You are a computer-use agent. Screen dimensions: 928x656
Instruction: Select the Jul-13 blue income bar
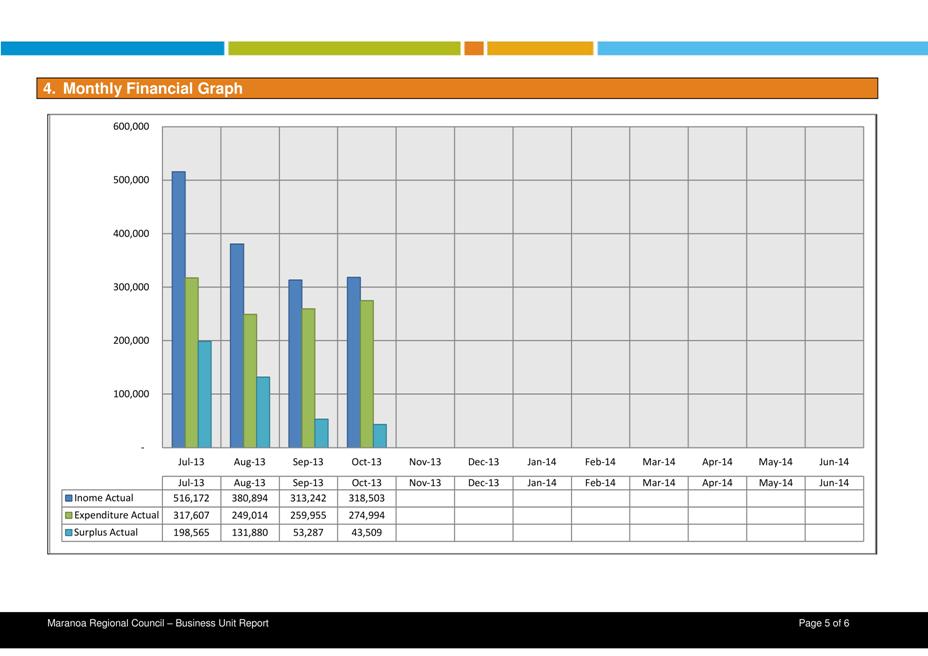point(178,310)
